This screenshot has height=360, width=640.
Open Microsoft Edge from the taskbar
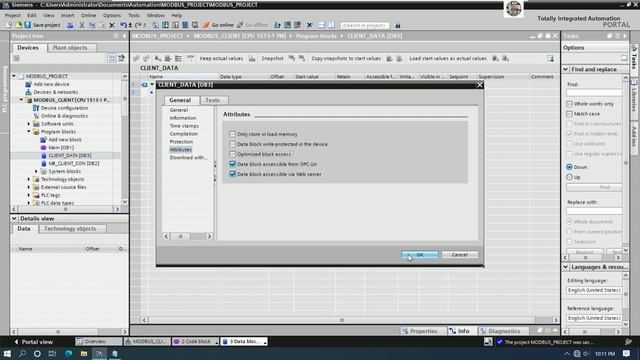[68, 353]
